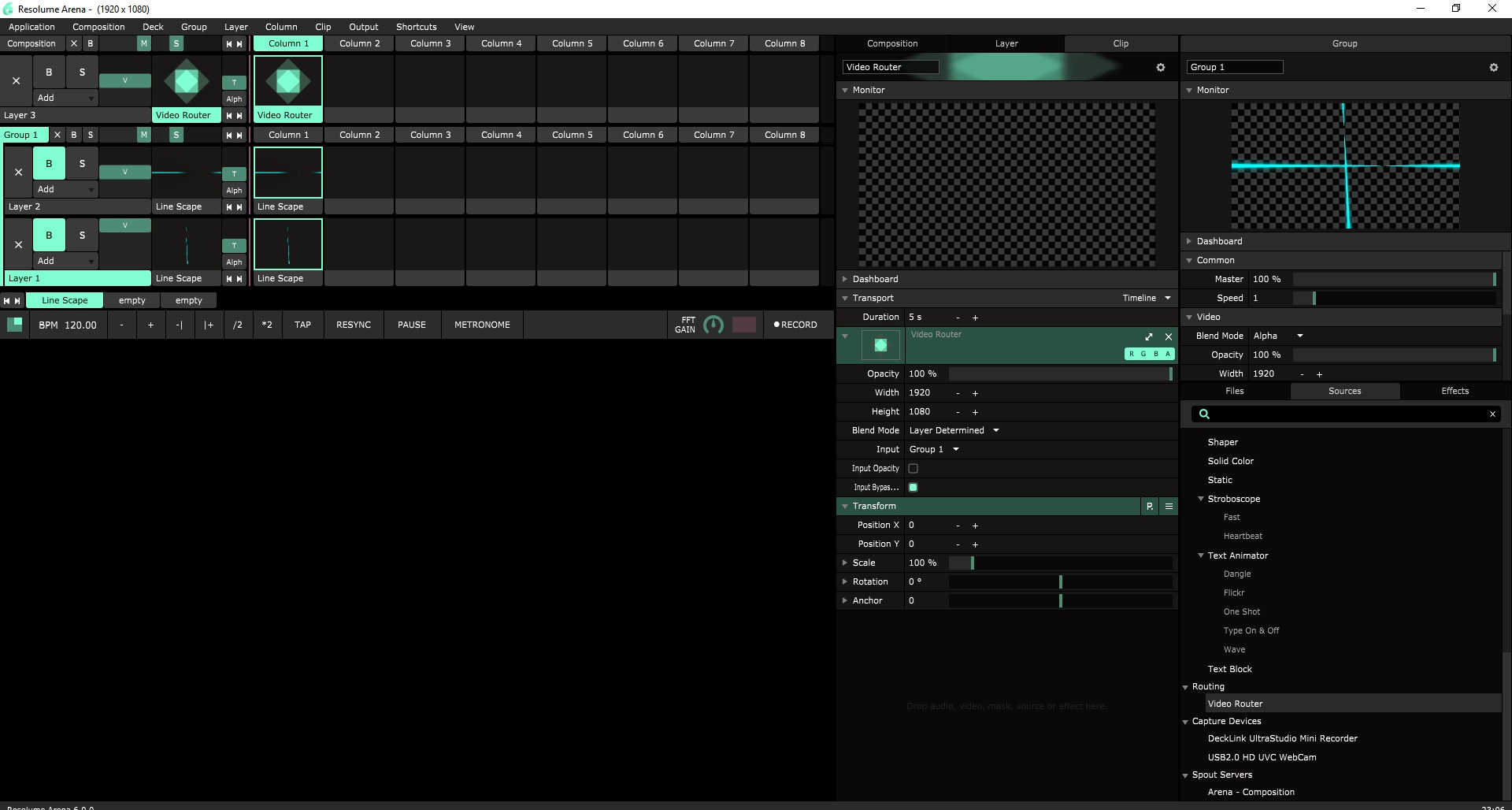The height and width of the screenshot is (810, 1512).
Task: Remove Video Router clip with X icon
Action: (1169, 336)
